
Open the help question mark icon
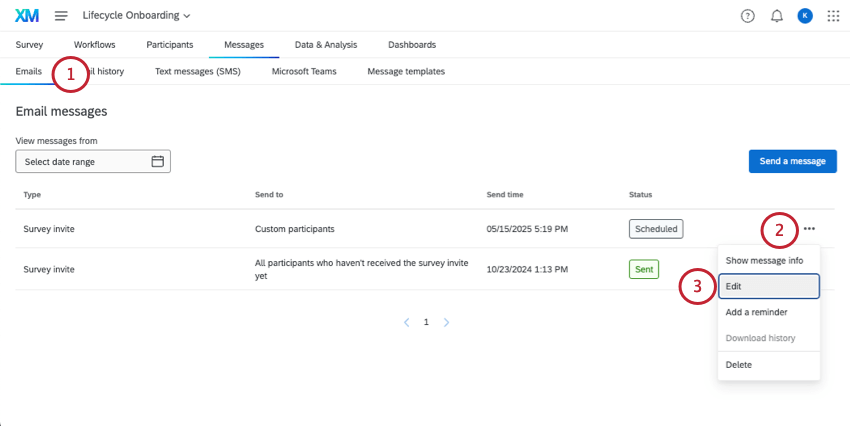point(747,16)
